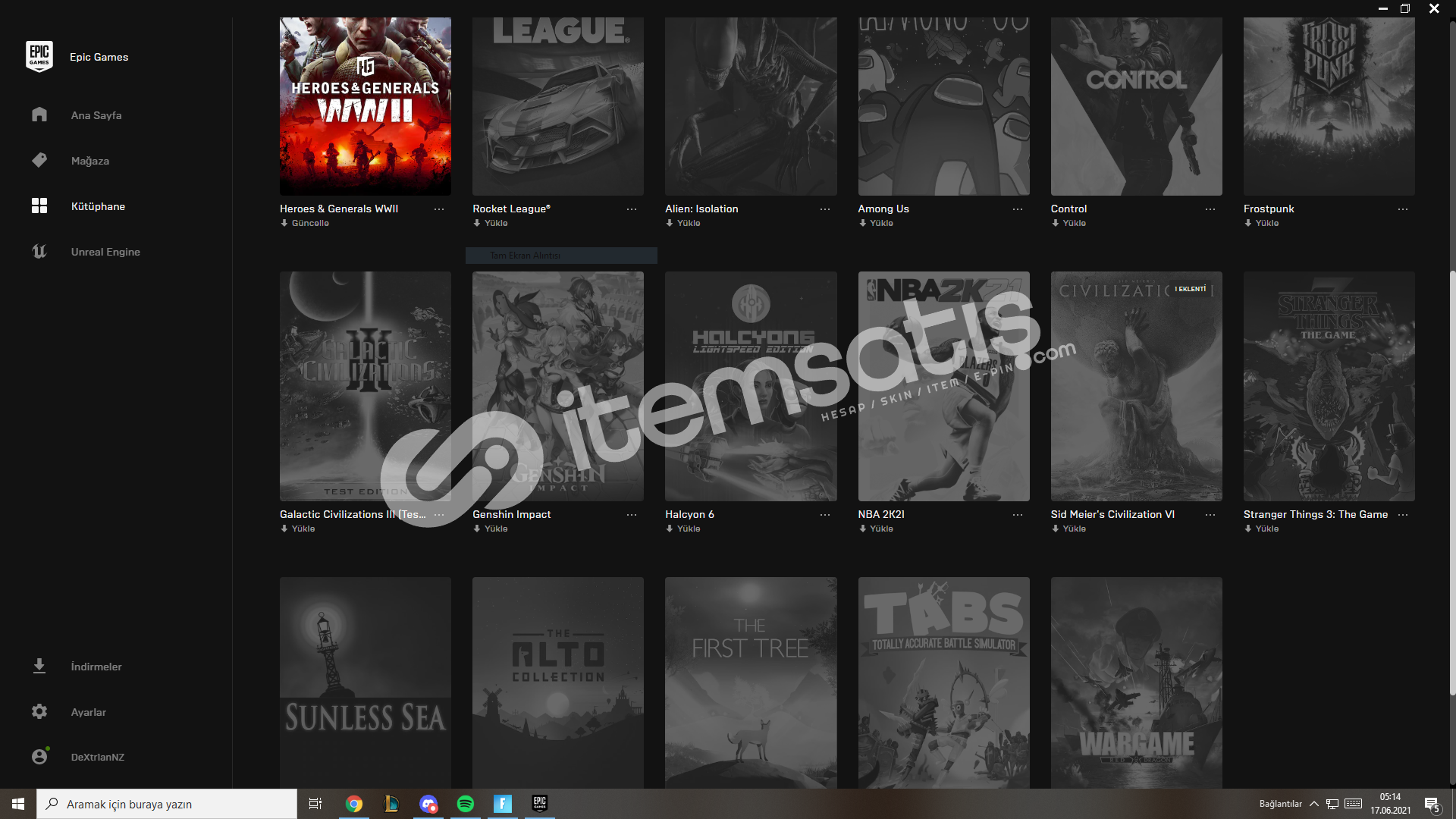Open the Sunless Sea cover
The image size is (1456, 819).
coord(366,682)
